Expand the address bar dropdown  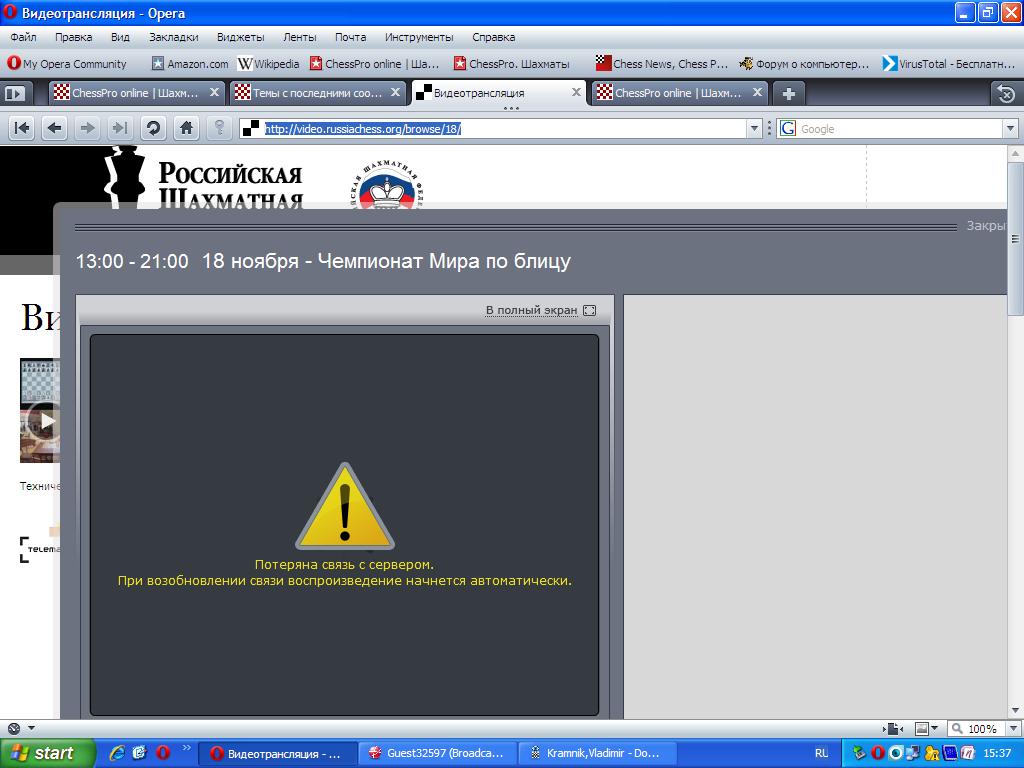click(x=755, y=129)
